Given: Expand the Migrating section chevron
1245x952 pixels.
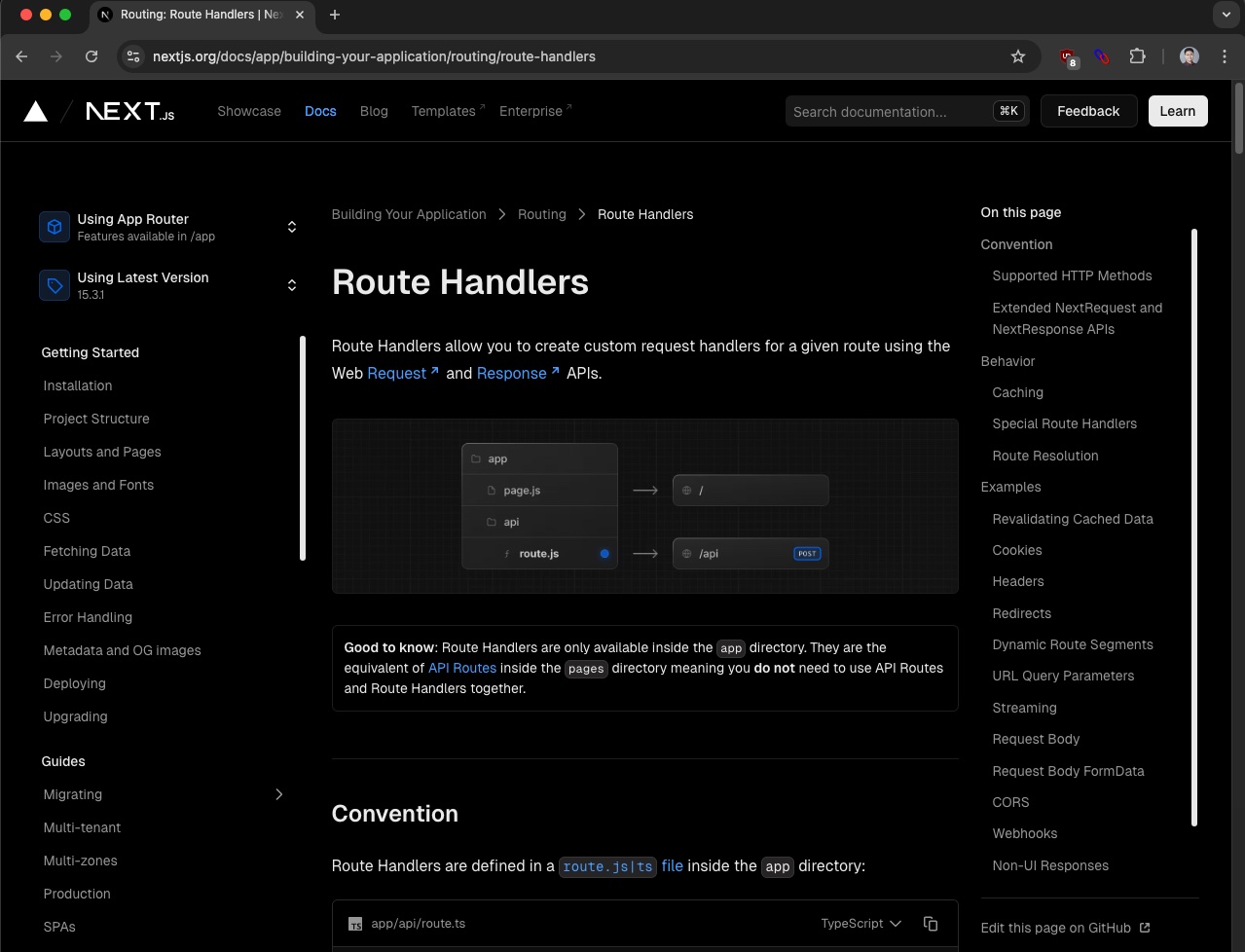Looking at the screenshot, I should coord(279,794).
